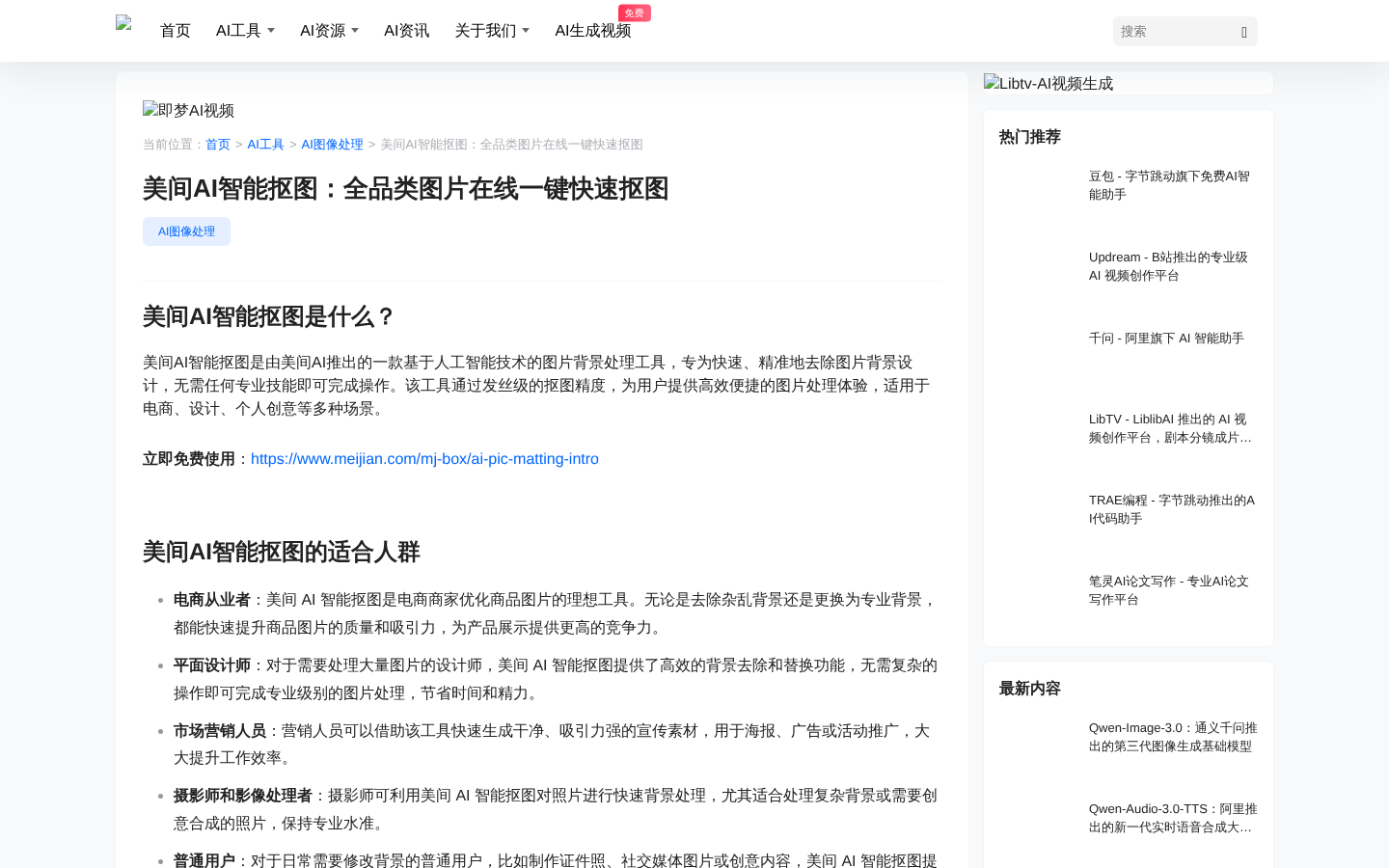
Task: Click the AI图像处理 tag button
Action: pyautogui.click(x=186, y=231)
